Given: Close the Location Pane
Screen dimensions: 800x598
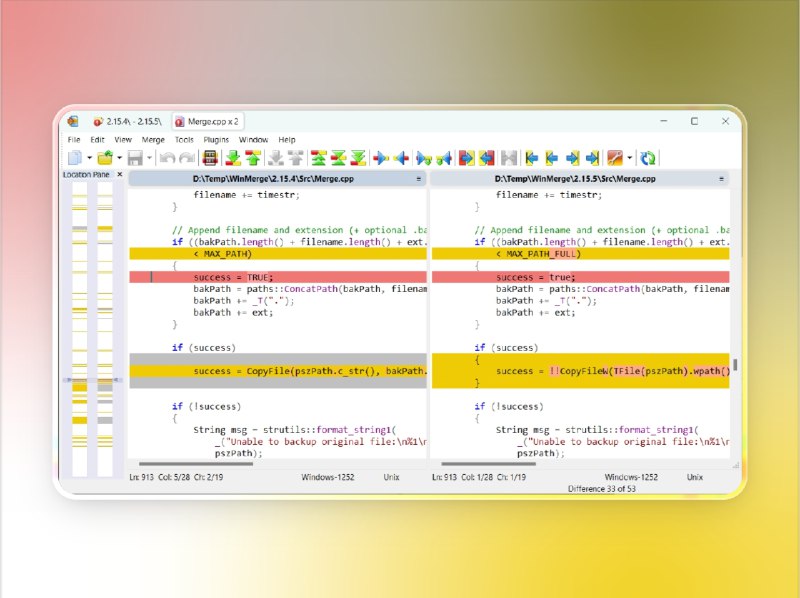Looking at the screenshot, I should [x=118, y=173].
